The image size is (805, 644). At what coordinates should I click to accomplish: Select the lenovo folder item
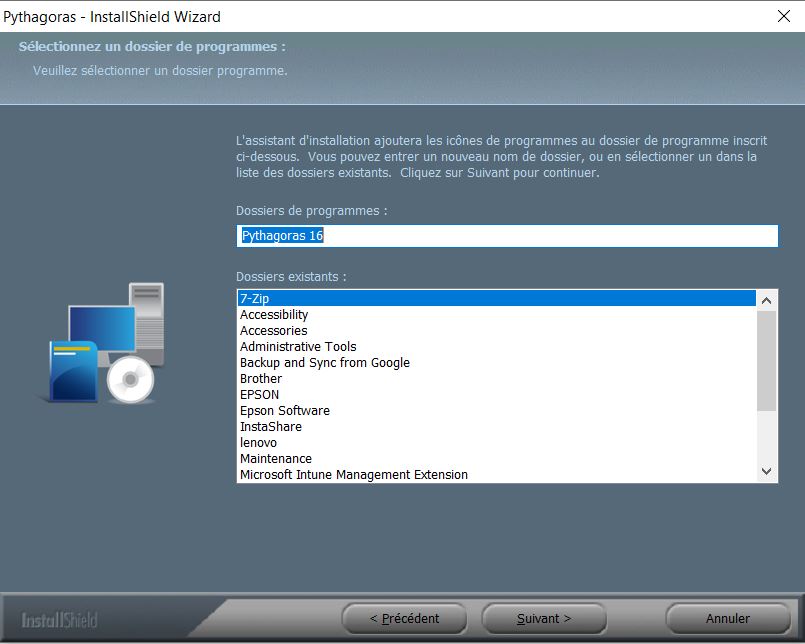pos(496,442)
